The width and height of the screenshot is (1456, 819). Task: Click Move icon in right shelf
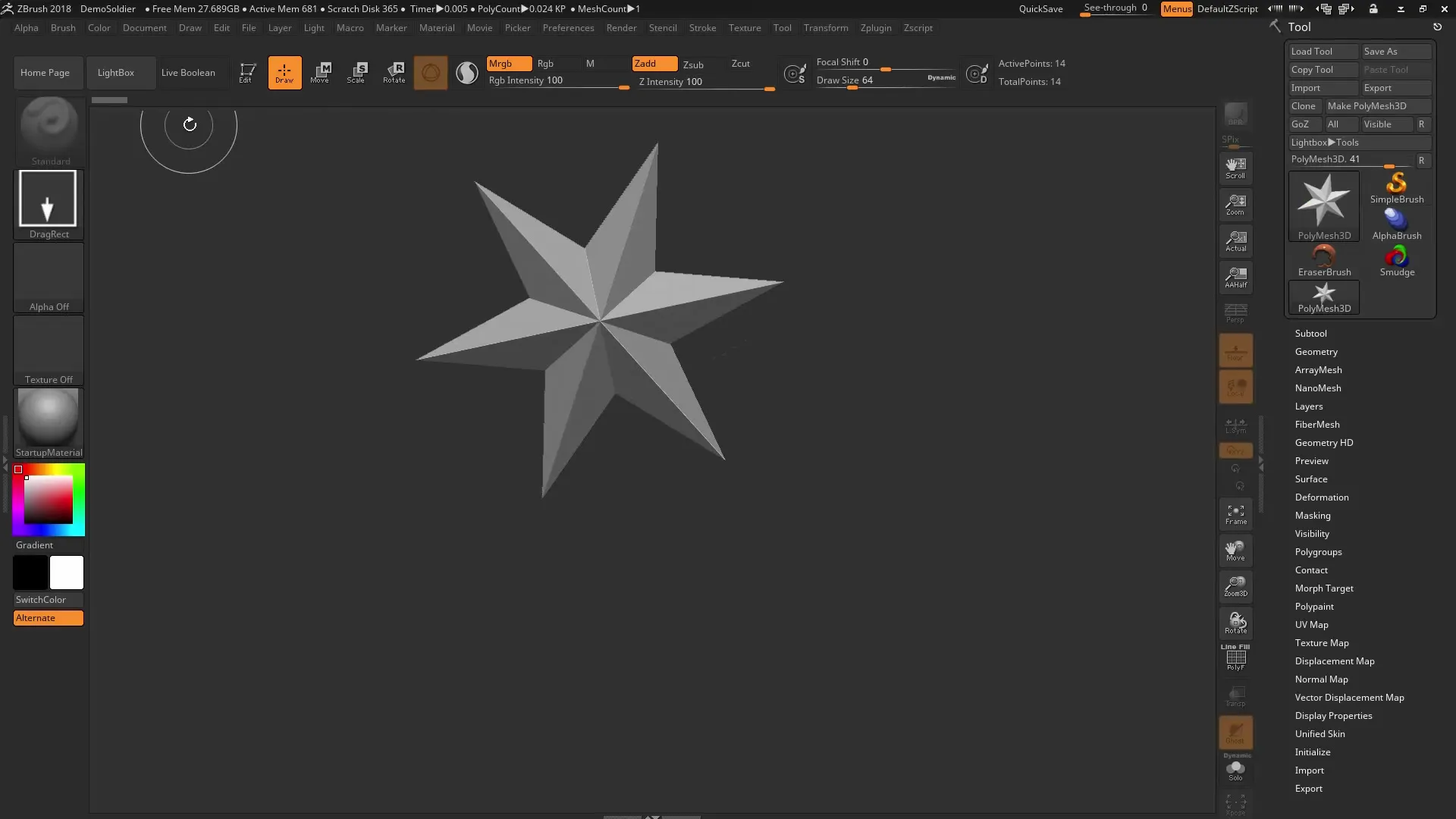click(1235, 551)
